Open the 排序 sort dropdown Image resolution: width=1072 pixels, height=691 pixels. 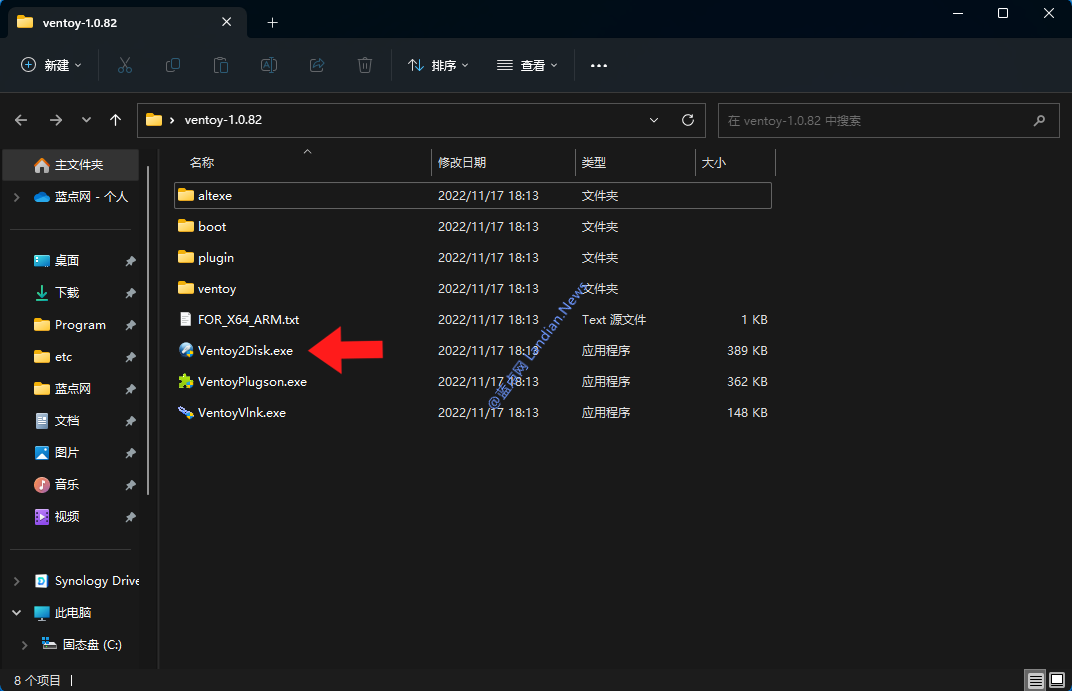(438, 65)
